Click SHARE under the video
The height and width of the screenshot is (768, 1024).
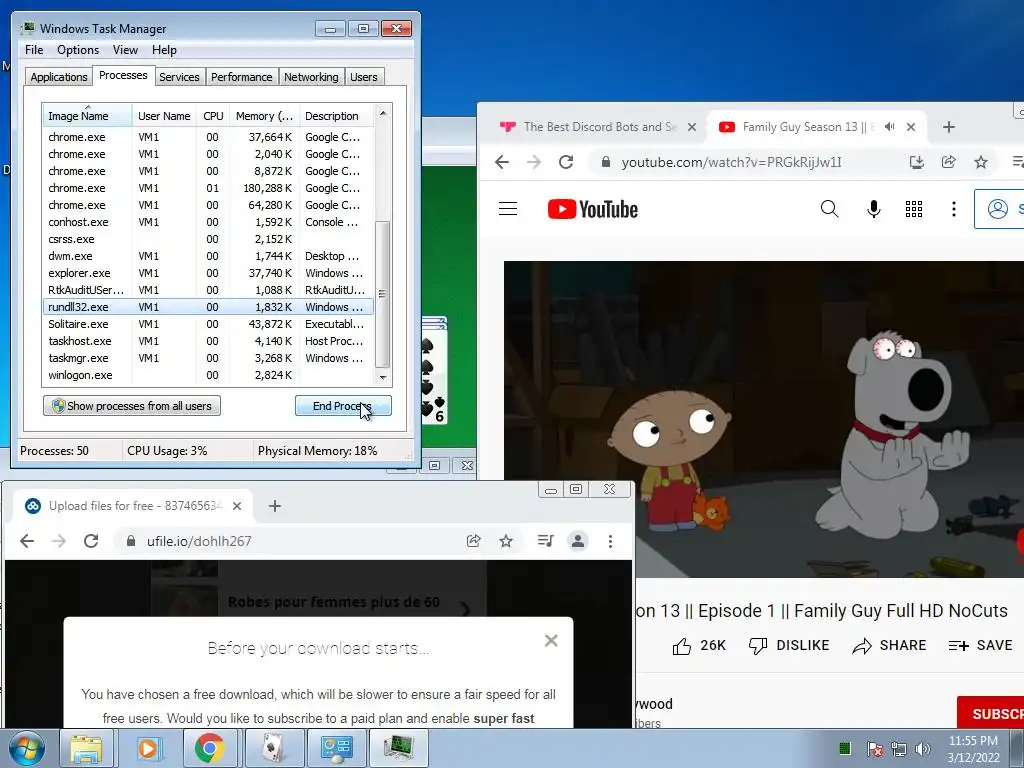[x=889, y=645]
